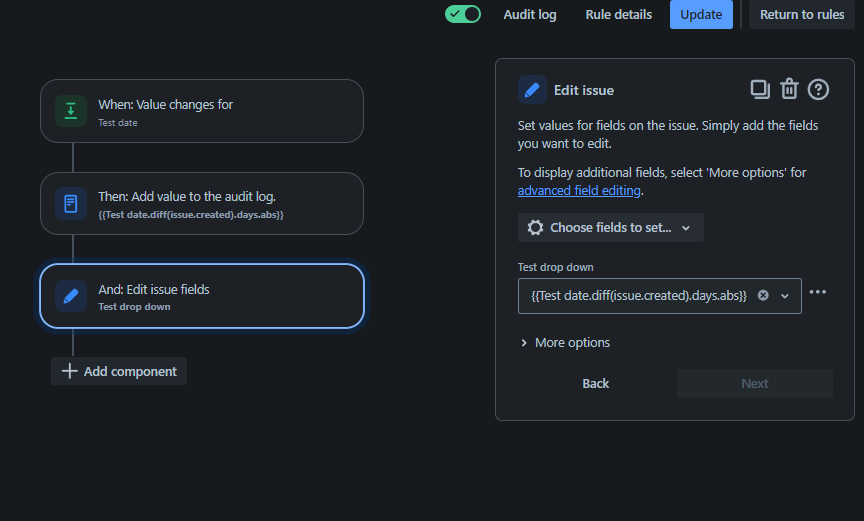Viewport: 864px width, 521px height.
Task: Delete component using the trash icon
Action: pos(789,89)
